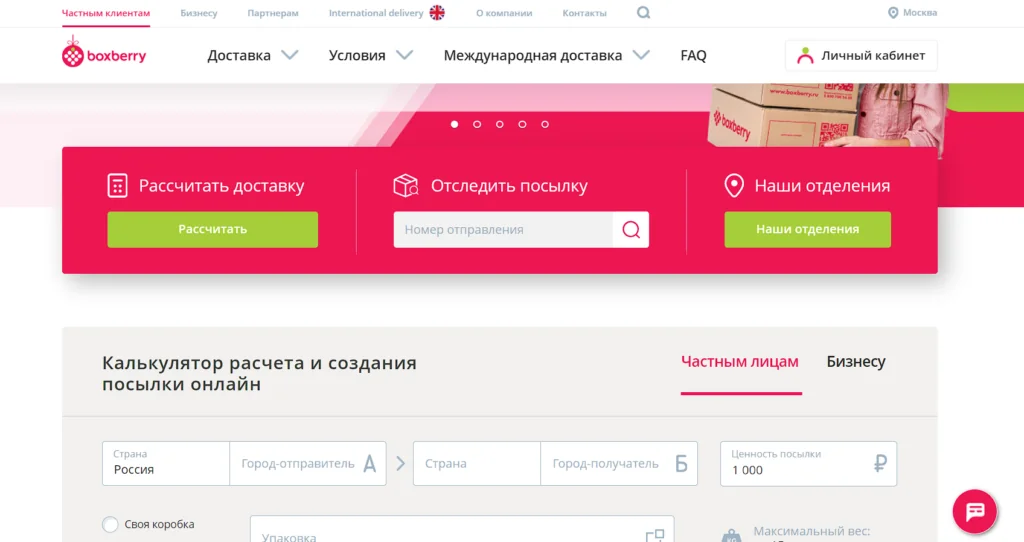Go to the second carousel slide dot
Image resolution: width=1024 pixels, height=542 pixels.
(477, 124)
